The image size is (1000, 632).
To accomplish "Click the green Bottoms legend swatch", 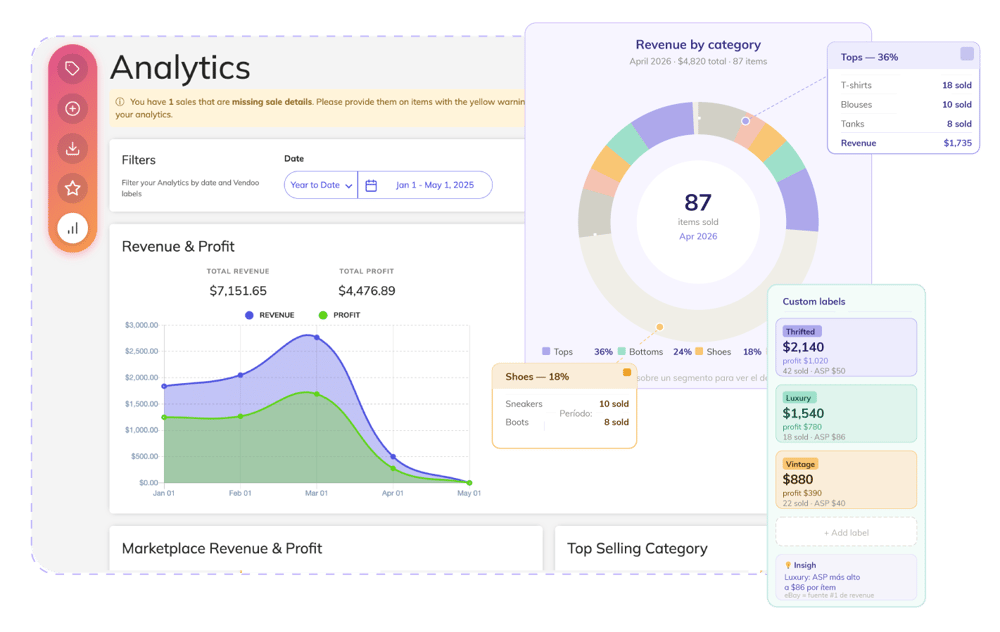I will [621, 351].
